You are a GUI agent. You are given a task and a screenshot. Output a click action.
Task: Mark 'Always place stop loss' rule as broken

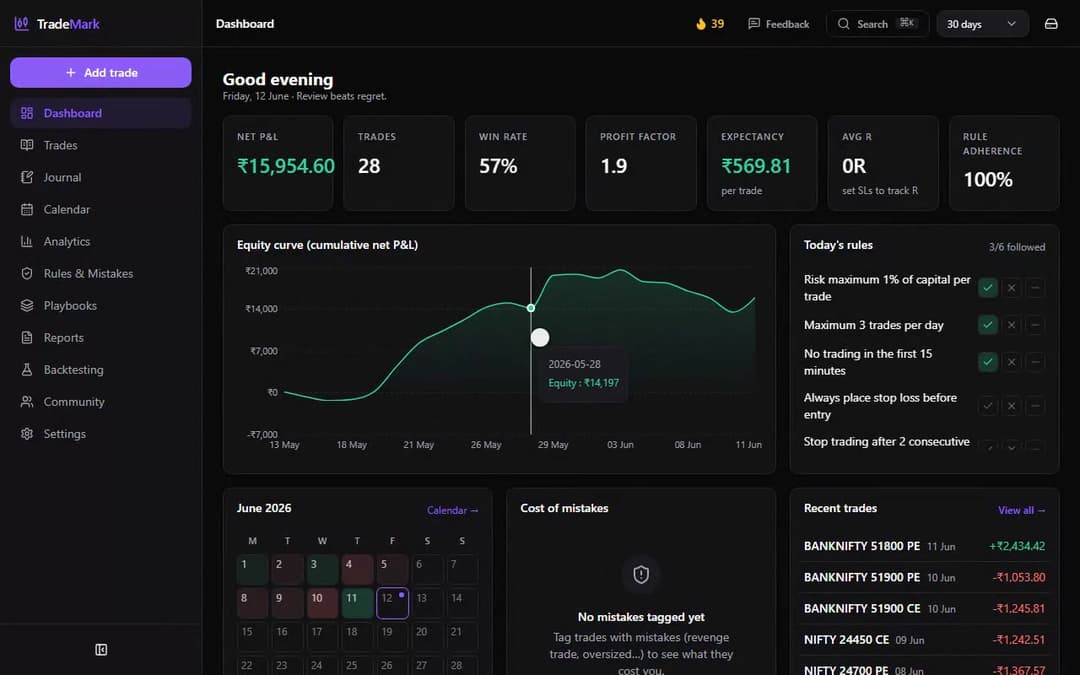click(x=1011, y=406)
